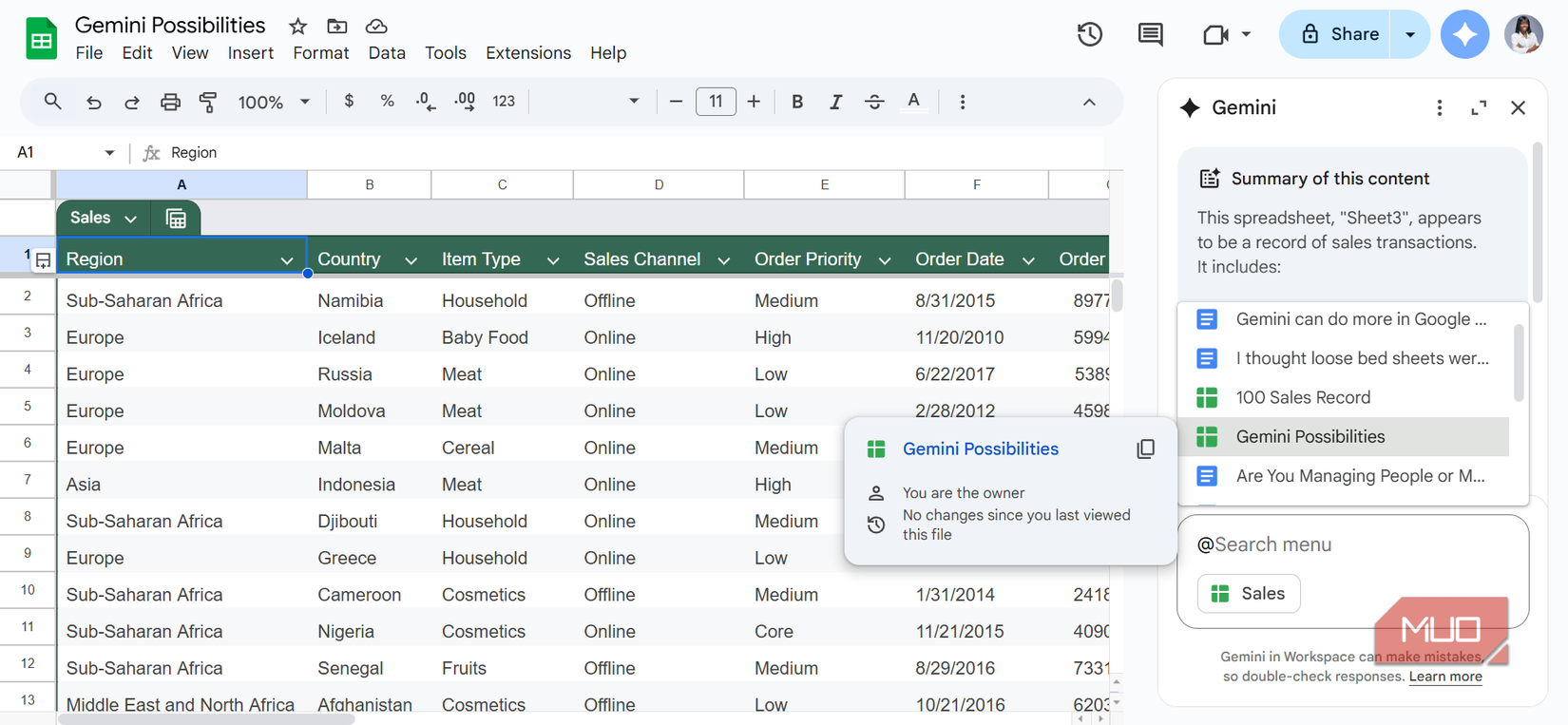Image resolution: width=1568 pixels, height=725 pixels.
Task: Click the @Search menu input field
Action: 1349,544
